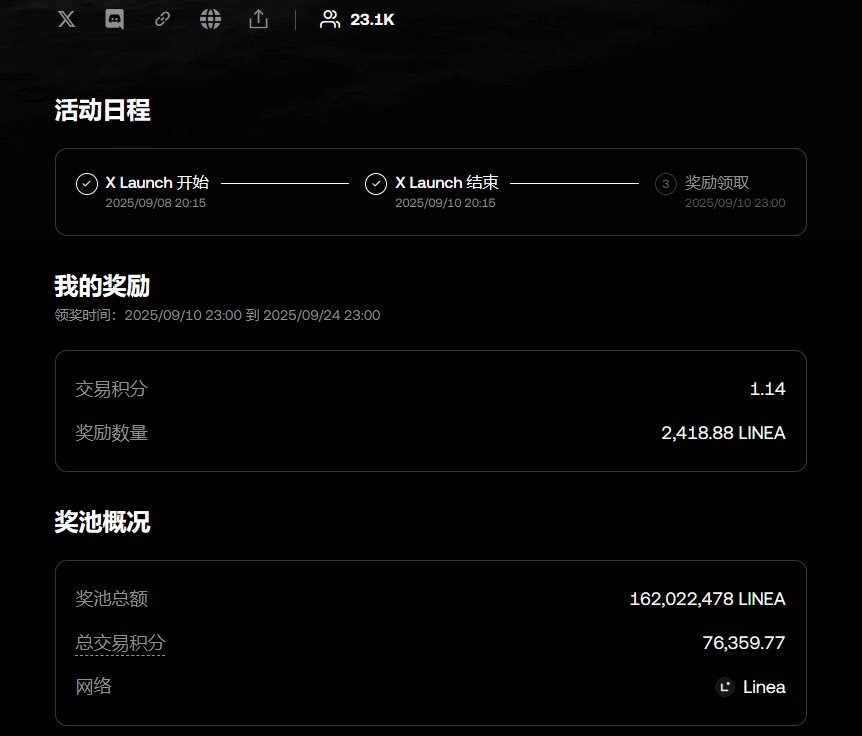Click the 交易积分 label
Image resolution: width=862 pixels, height=736 pixels.
click(x=112, y=389)
